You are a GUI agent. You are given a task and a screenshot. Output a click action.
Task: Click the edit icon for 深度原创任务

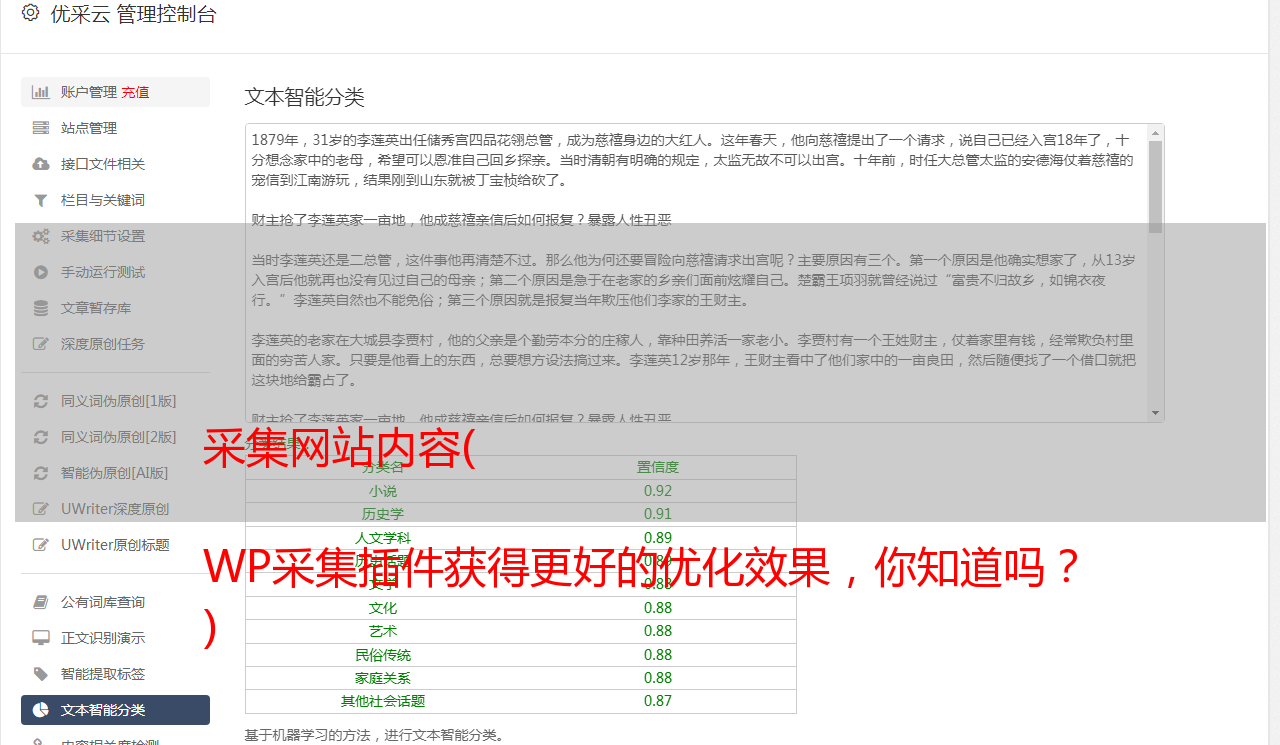(x=41, y=344)
